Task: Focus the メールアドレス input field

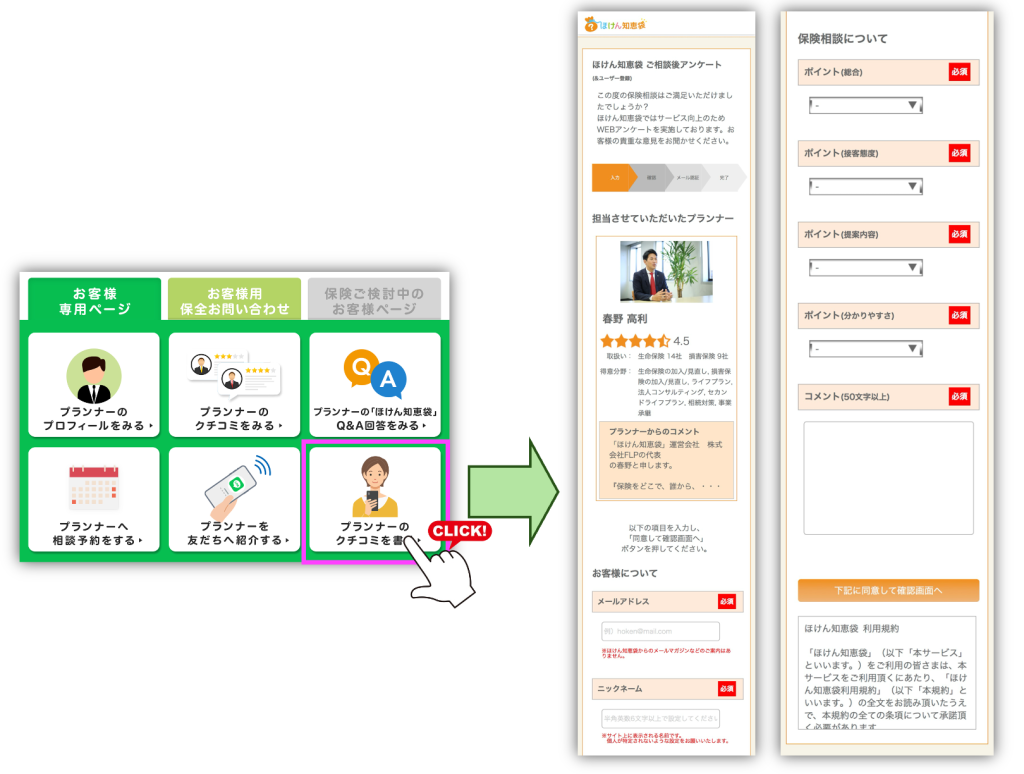Action: tap(660, 632)
